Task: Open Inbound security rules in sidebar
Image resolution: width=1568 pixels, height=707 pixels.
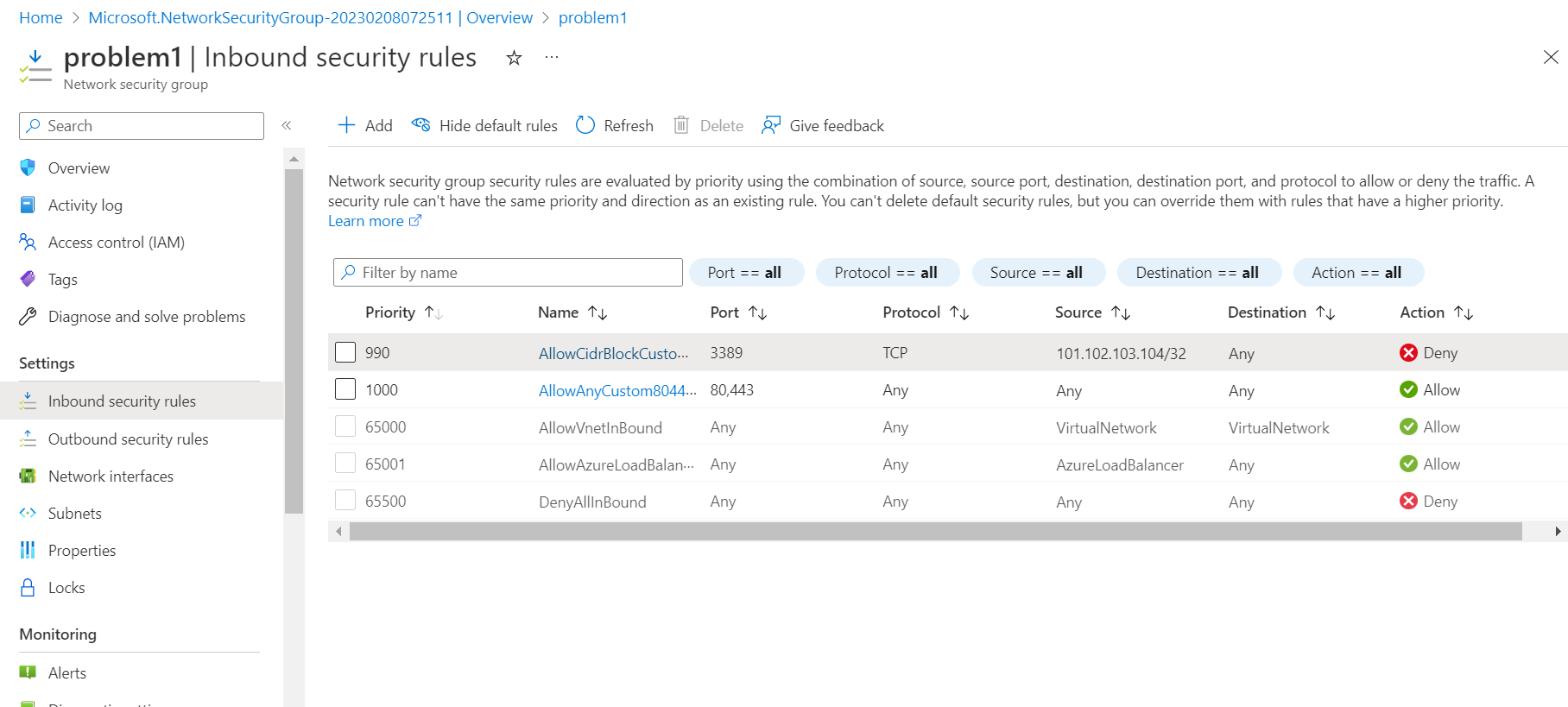Action: click(142, 401)
